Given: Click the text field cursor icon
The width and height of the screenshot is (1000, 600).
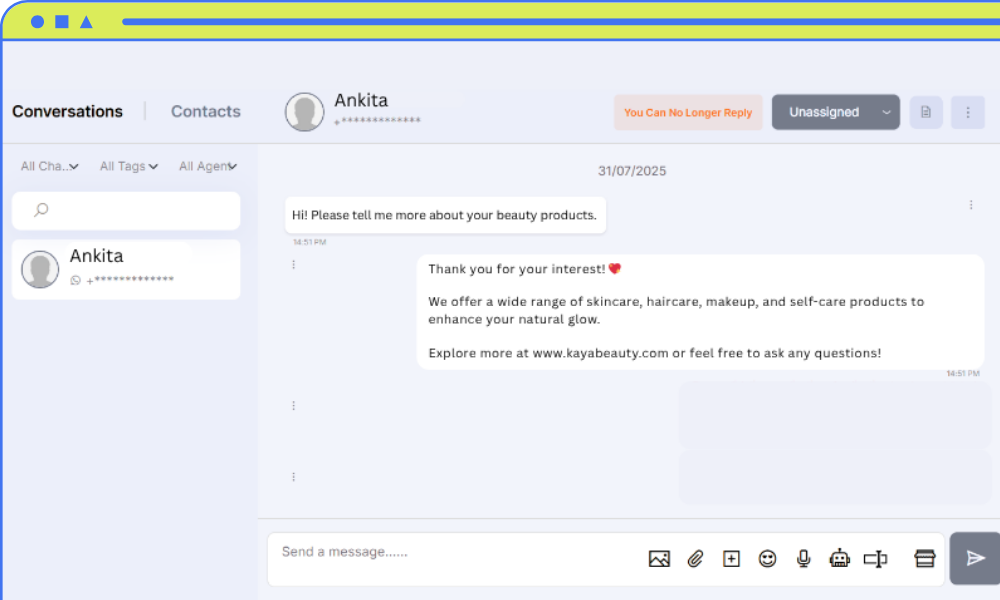Looking at the screenshot, I should pyautogui.click(x=875, y=559).
